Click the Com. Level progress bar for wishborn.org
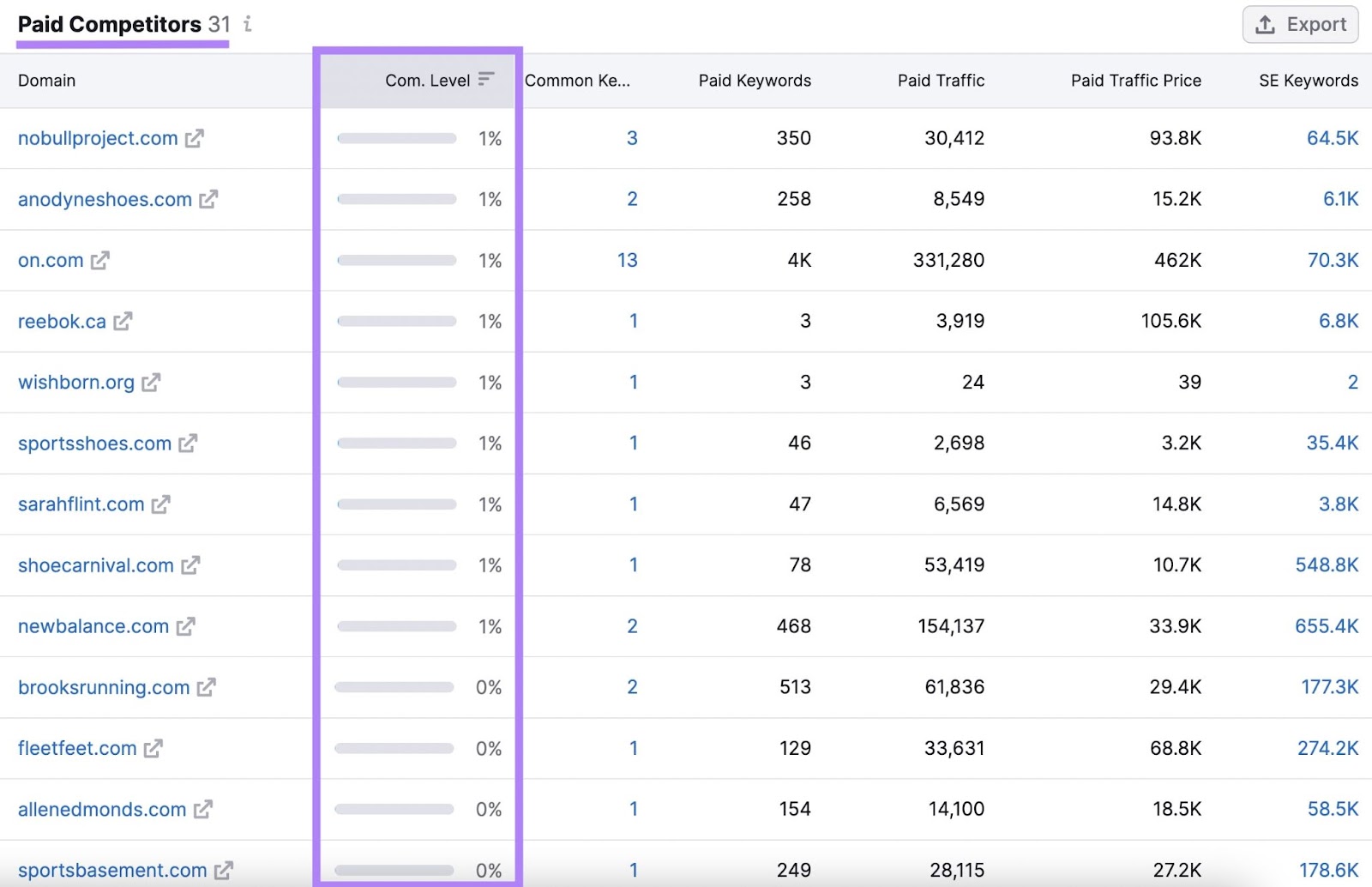1372x887 pixels. coord(395,383)
